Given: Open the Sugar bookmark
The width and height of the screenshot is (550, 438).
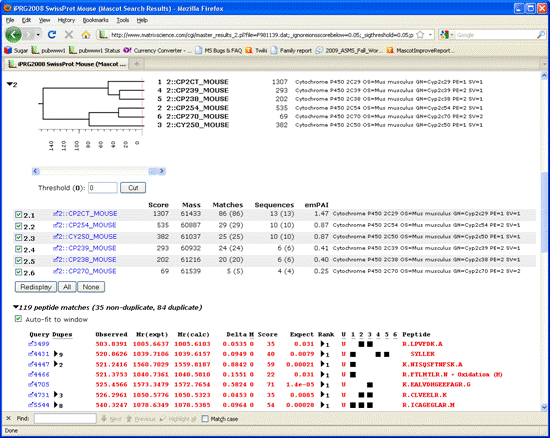Looking at the screenshot, I should pyautogui.click(x=16, y=50).
